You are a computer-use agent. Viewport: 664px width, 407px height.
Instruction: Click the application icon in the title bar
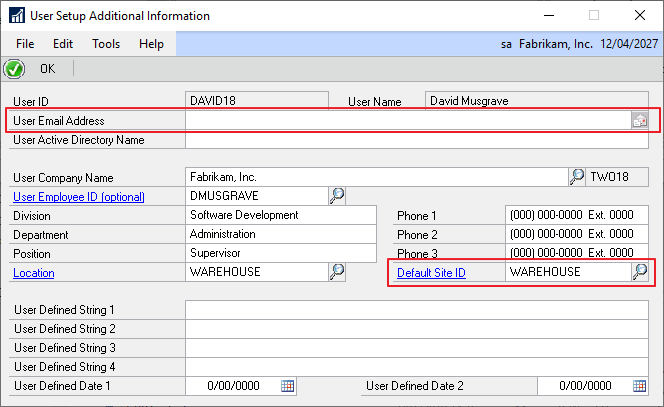[17, 16]
